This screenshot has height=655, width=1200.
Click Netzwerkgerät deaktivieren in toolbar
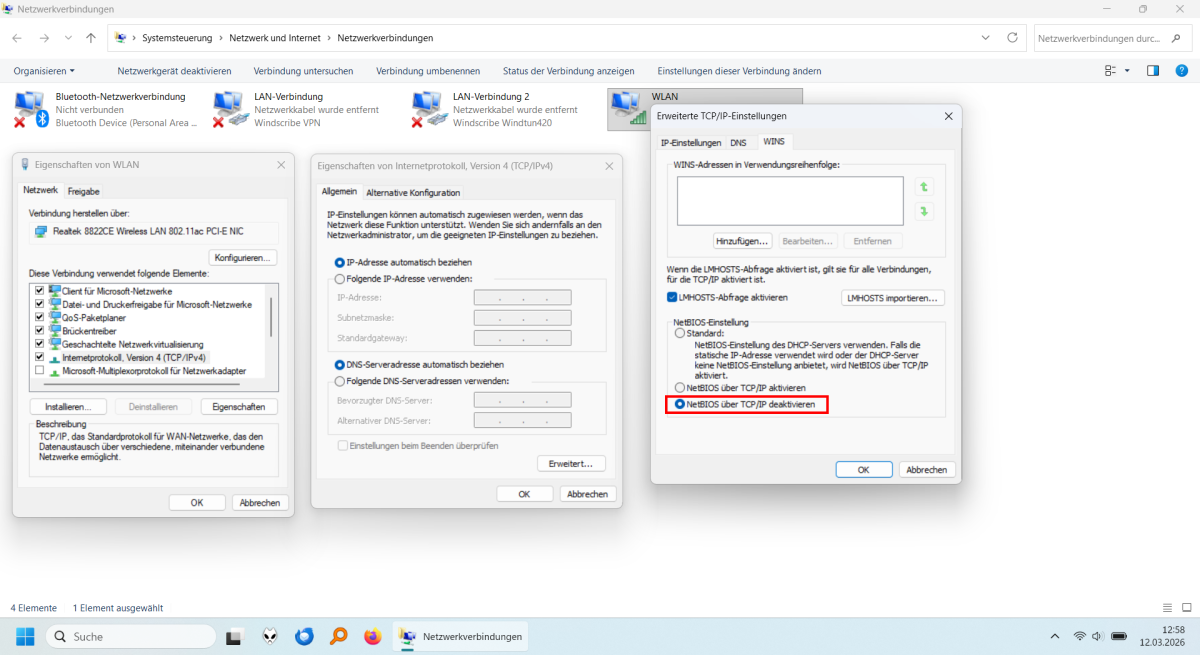174,71
